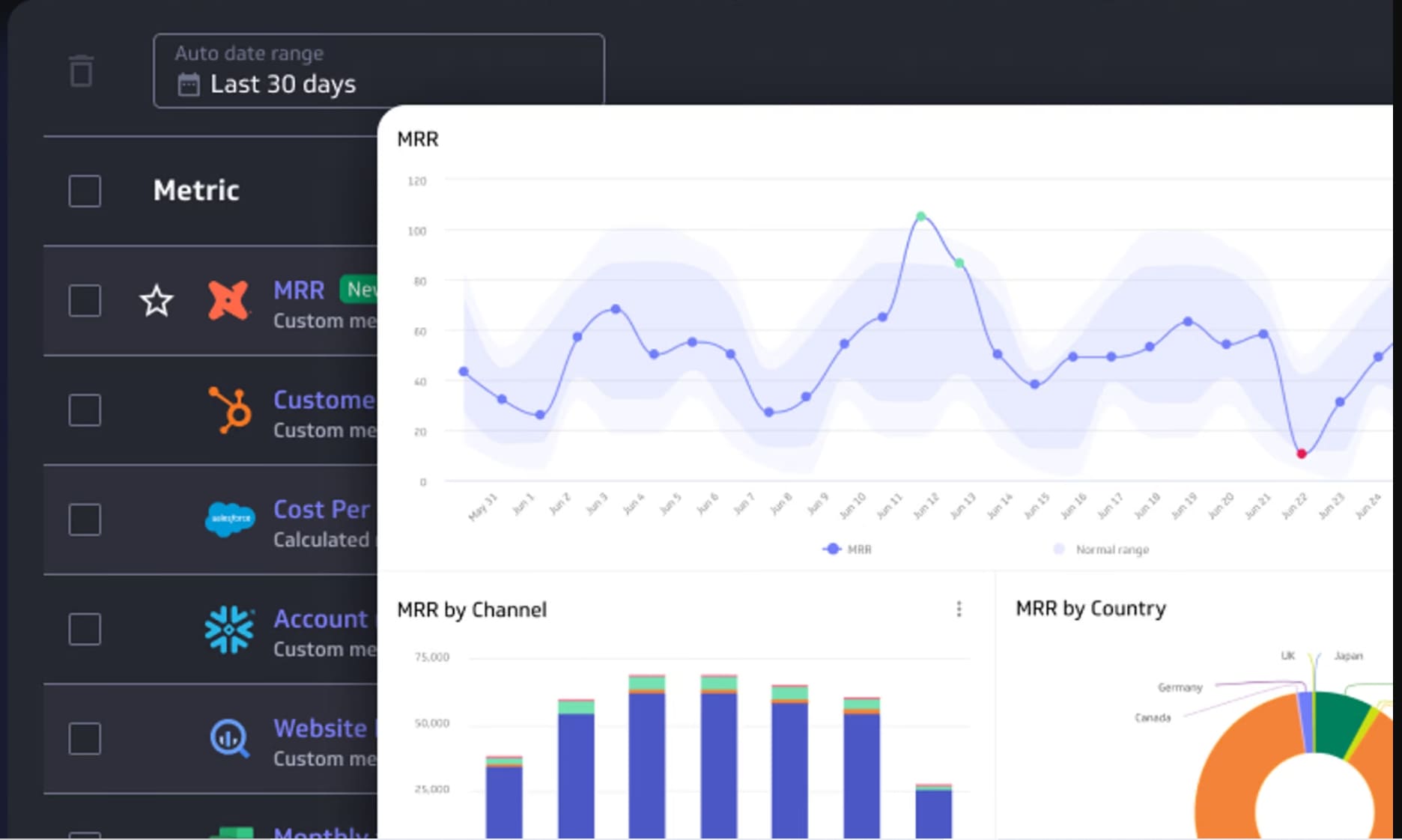1402x840 pixels.
Task: Click the last short bar in MRR by Channel
Action: [934, 812]
